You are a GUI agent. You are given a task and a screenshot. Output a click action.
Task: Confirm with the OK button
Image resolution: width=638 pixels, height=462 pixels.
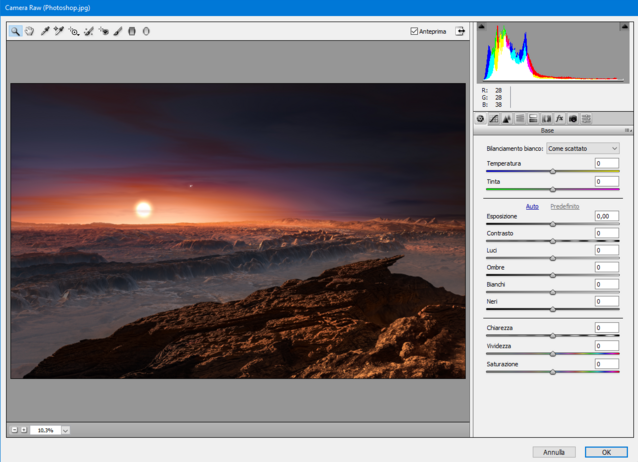point(606,452)
